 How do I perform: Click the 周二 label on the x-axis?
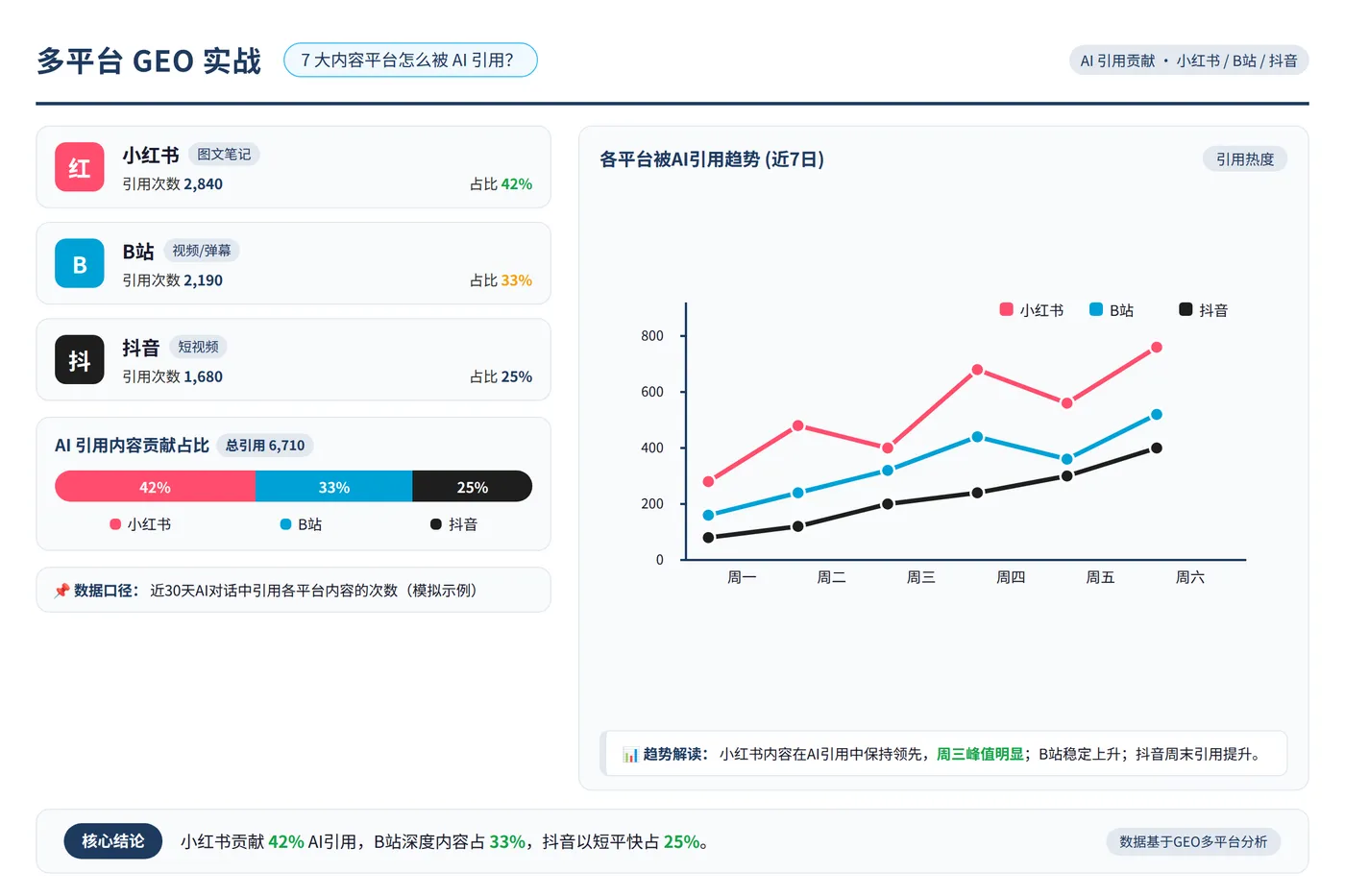coord(831,577)
